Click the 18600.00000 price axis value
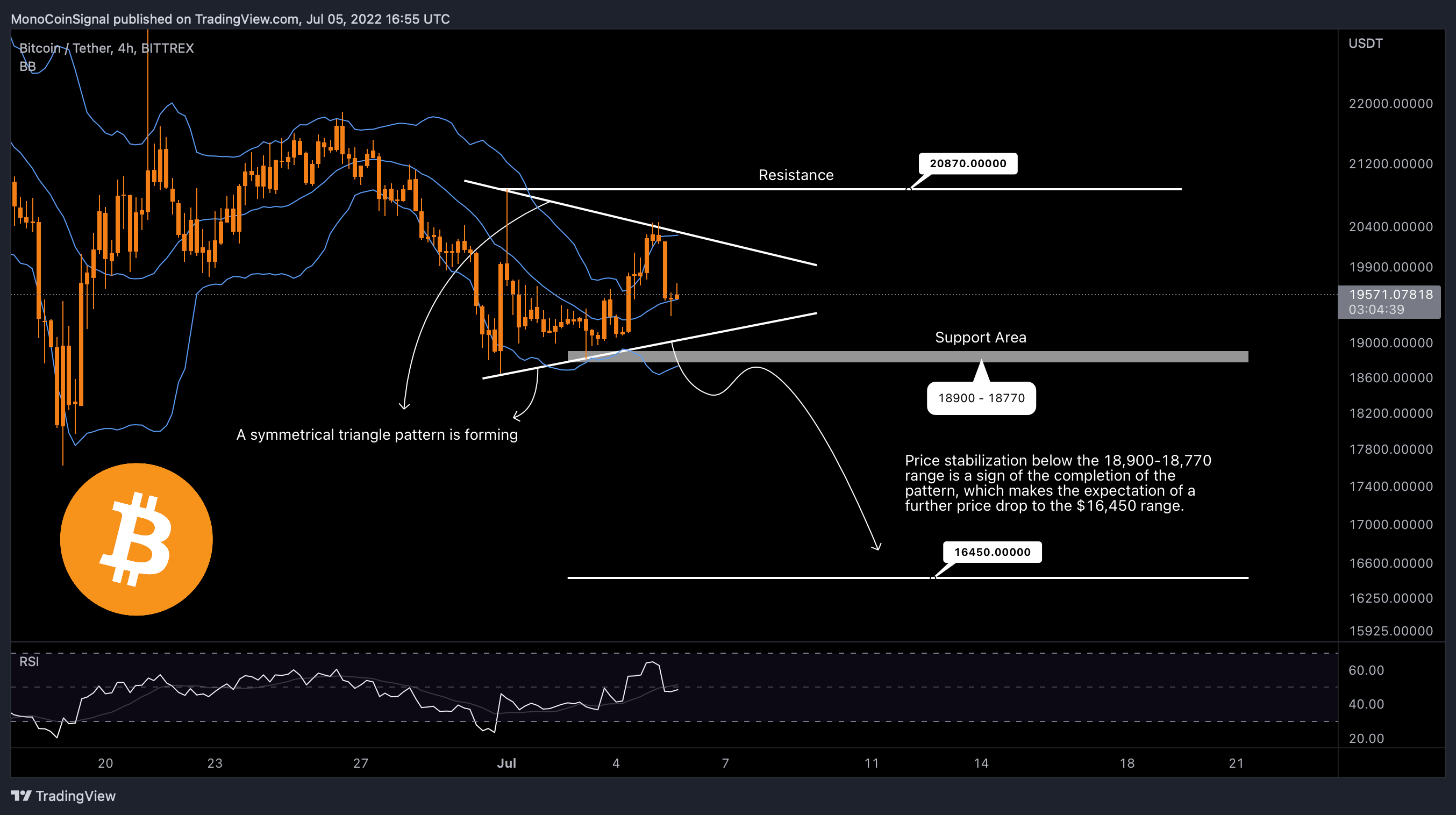This screenshot has height=815, width=1456. (x=1390, y=377)
